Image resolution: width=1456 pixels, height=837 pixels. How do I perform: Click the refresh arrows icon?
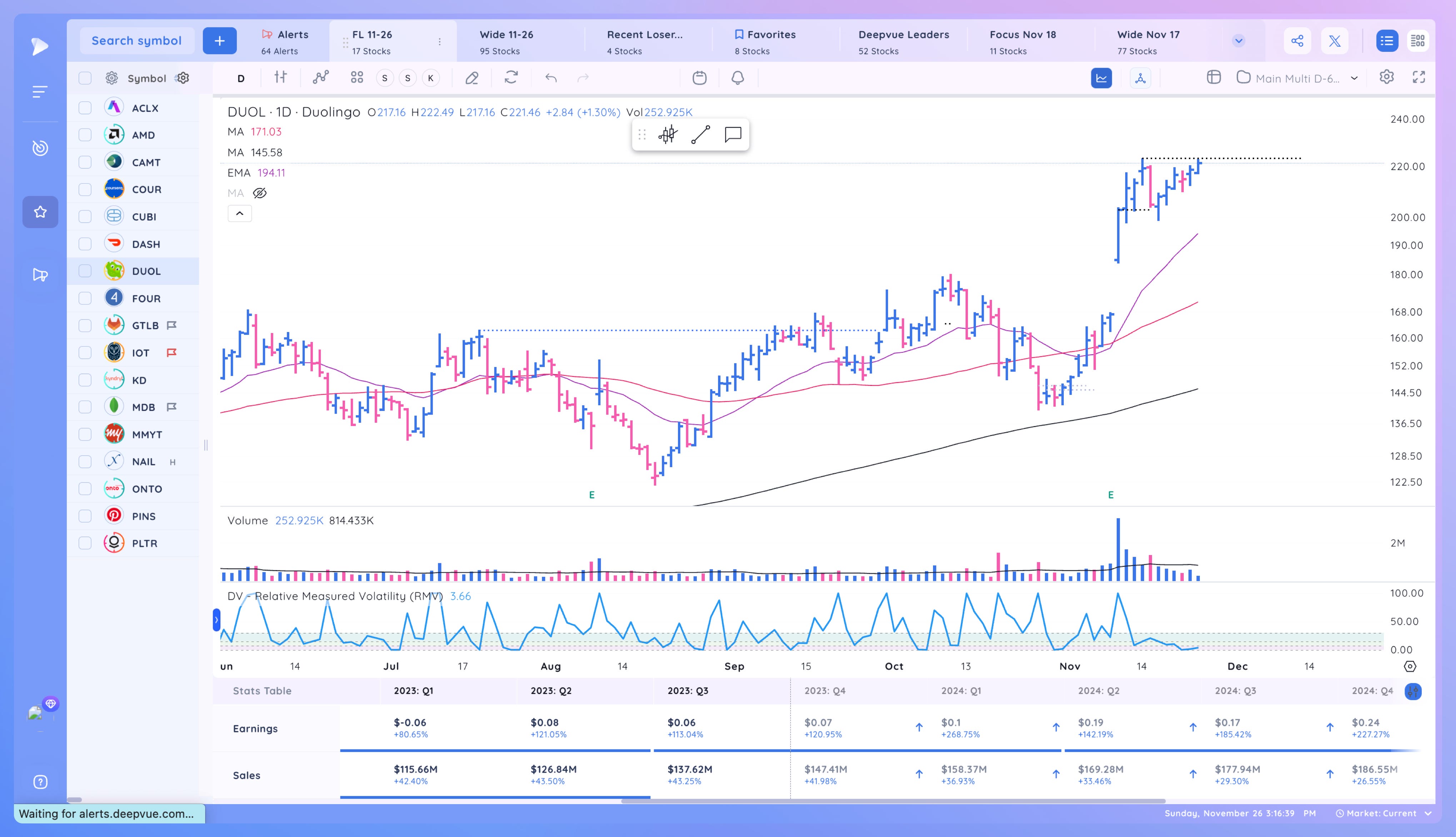(511, 77)
